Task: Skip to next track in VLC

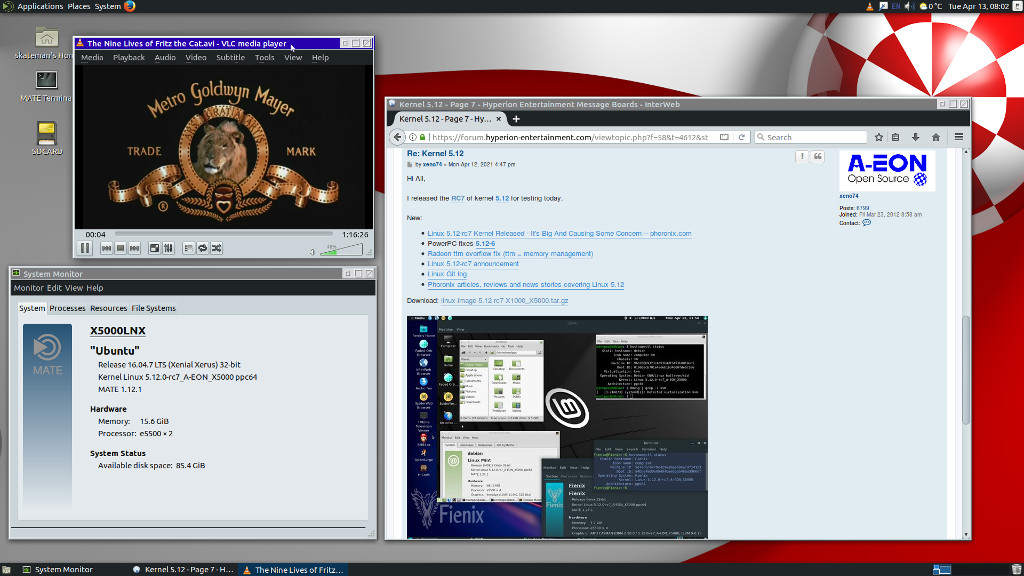Action: (135, 248)
